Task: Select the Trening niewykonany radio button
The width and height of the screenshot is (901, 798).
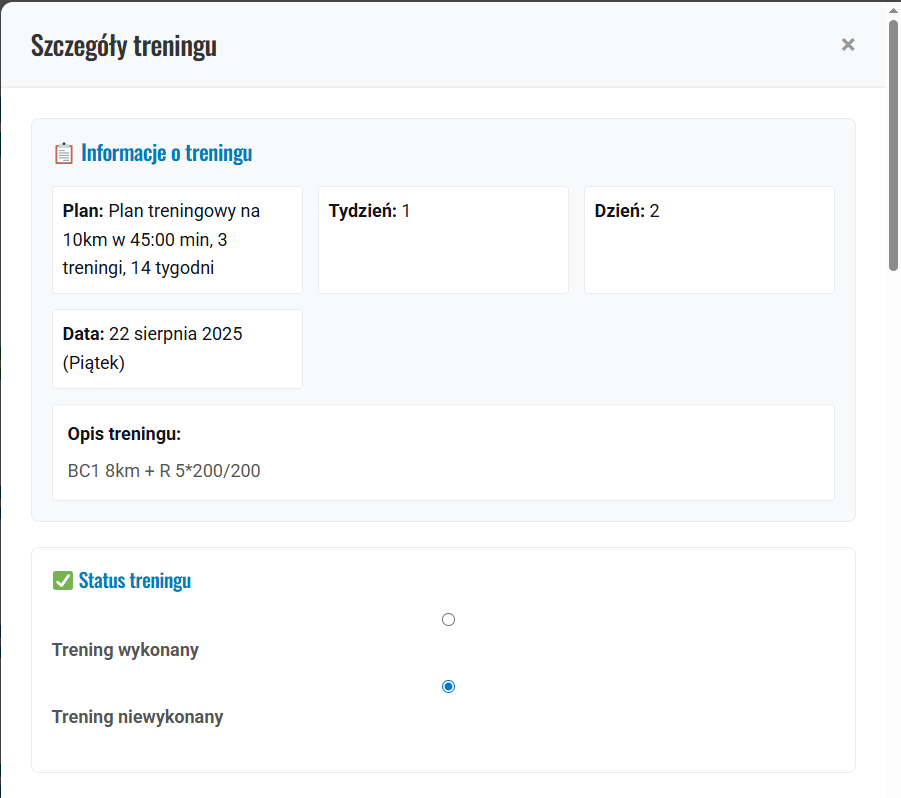Action: 448,687
